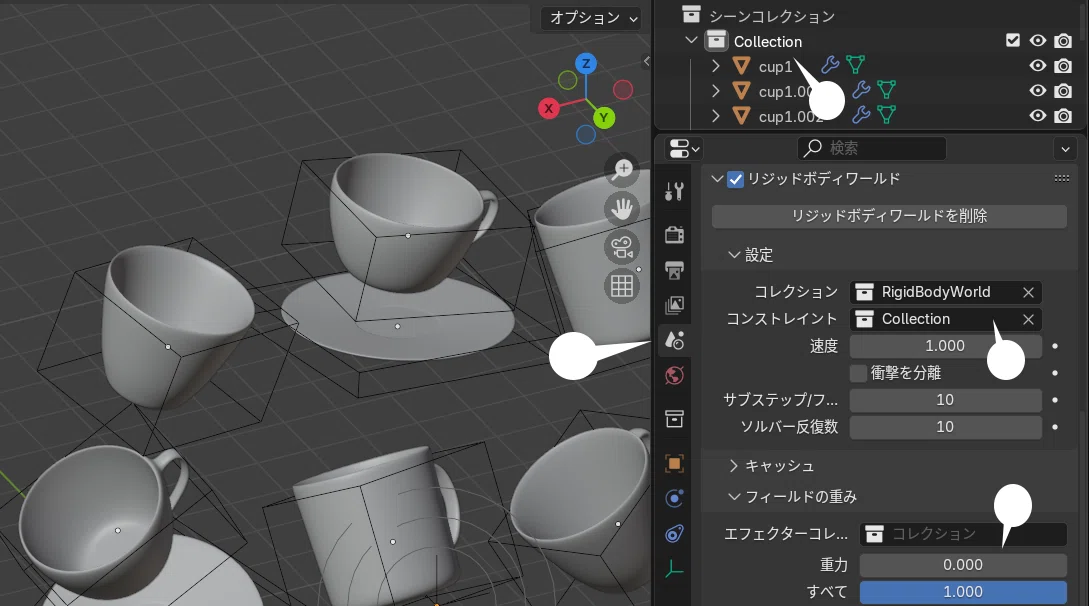Clear the RigidBodyWorld collection with X
The height and width of the screenshot is (606, 1089).
[1028, 292]
